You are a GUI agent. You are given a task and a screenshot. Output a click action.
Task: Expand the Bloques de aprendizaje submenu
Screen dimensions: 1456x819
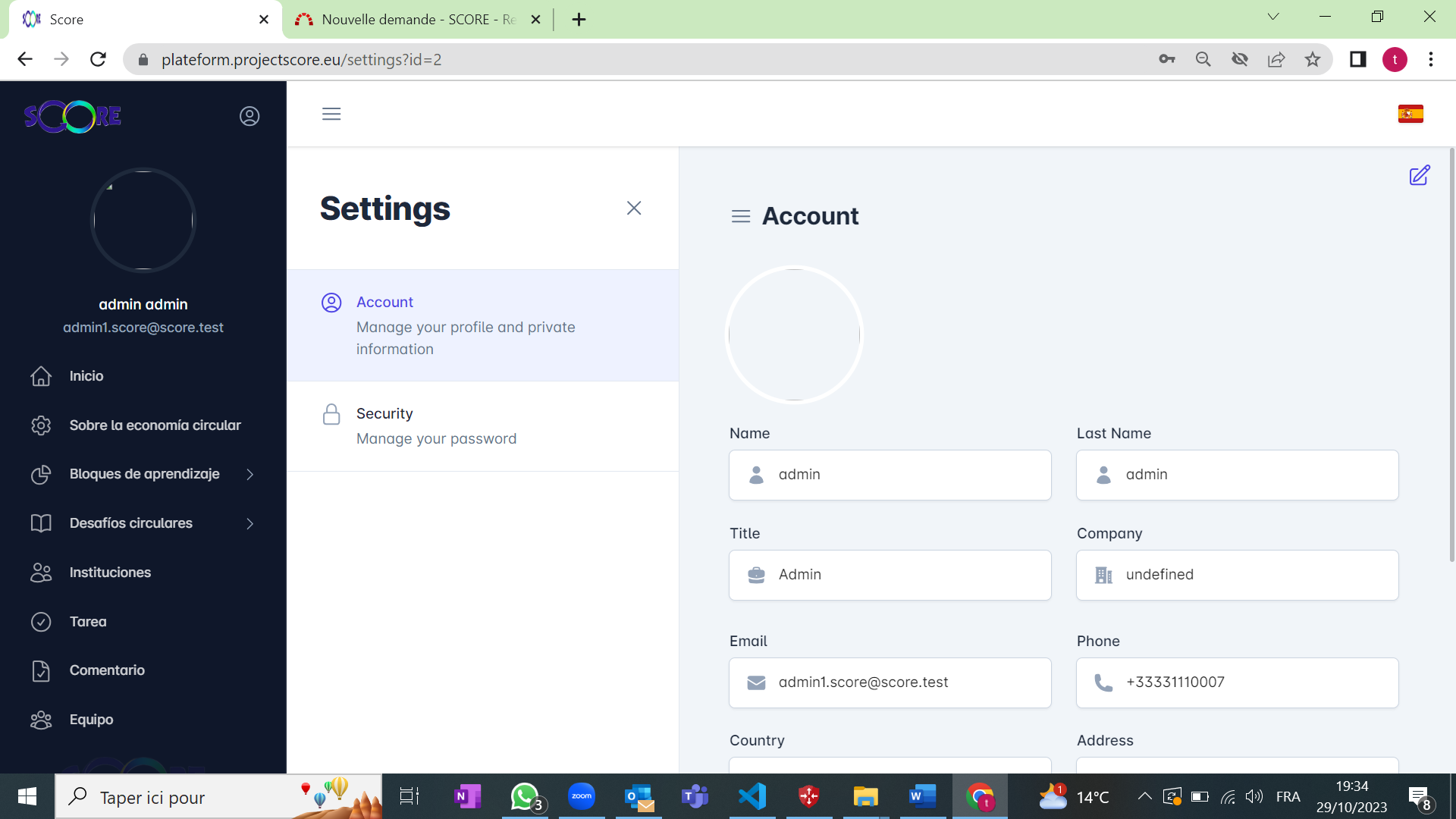[144, 474]
